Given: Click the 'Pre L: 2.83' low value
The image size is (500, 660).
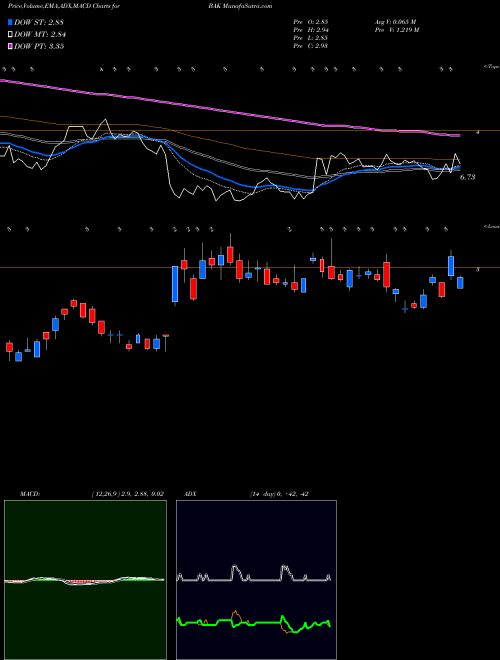Looking at the screenshot, I should click(x=311, y=38).
